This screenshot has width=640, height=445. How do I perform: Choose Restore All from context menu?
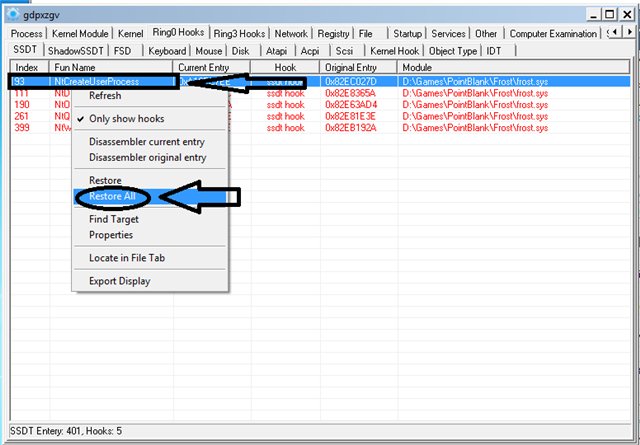tap(112, 196)
